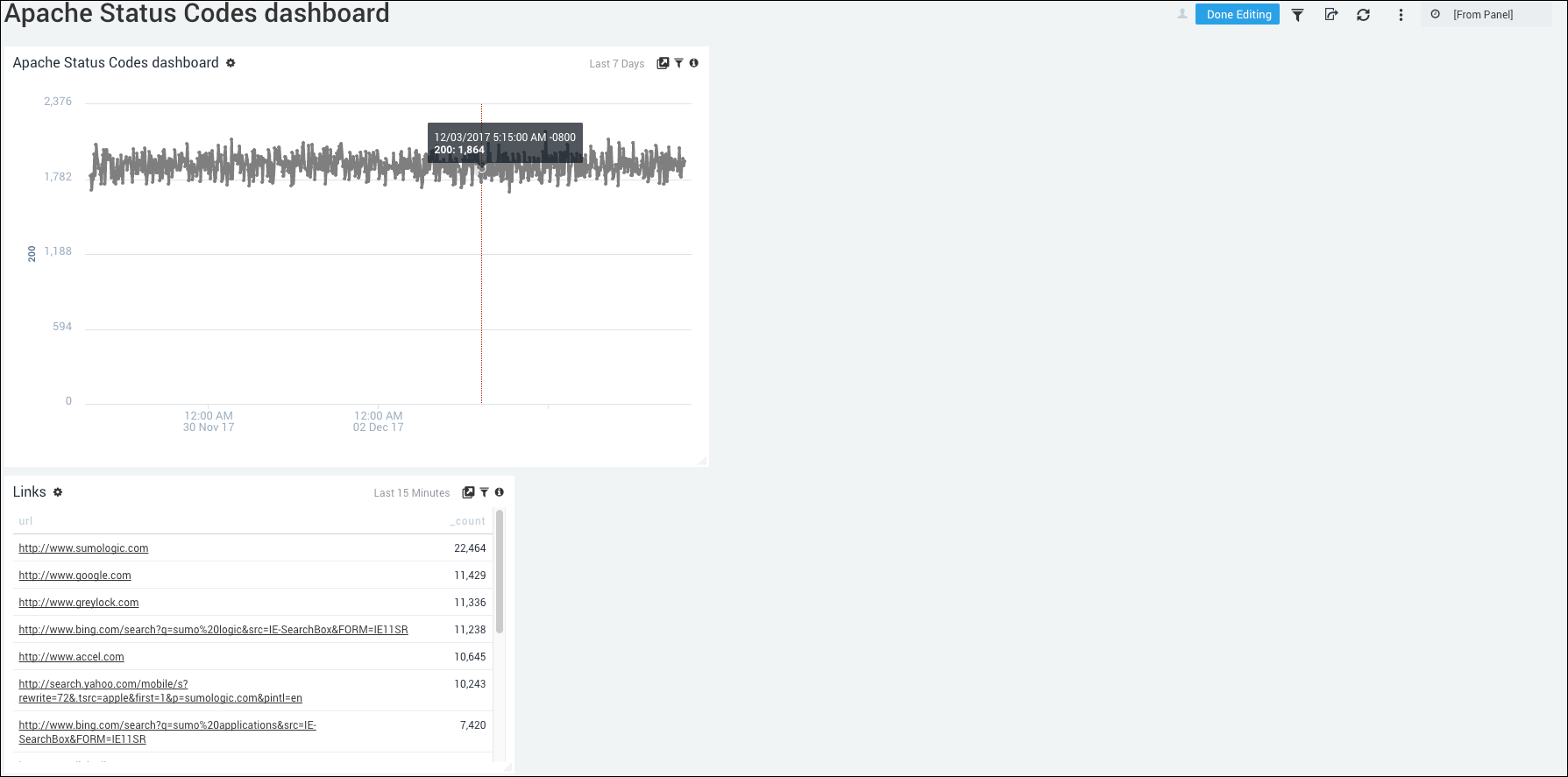Sort table by the _count column header
The image size is (1568, 777).
pyautogui.click(x=468, y=521)
